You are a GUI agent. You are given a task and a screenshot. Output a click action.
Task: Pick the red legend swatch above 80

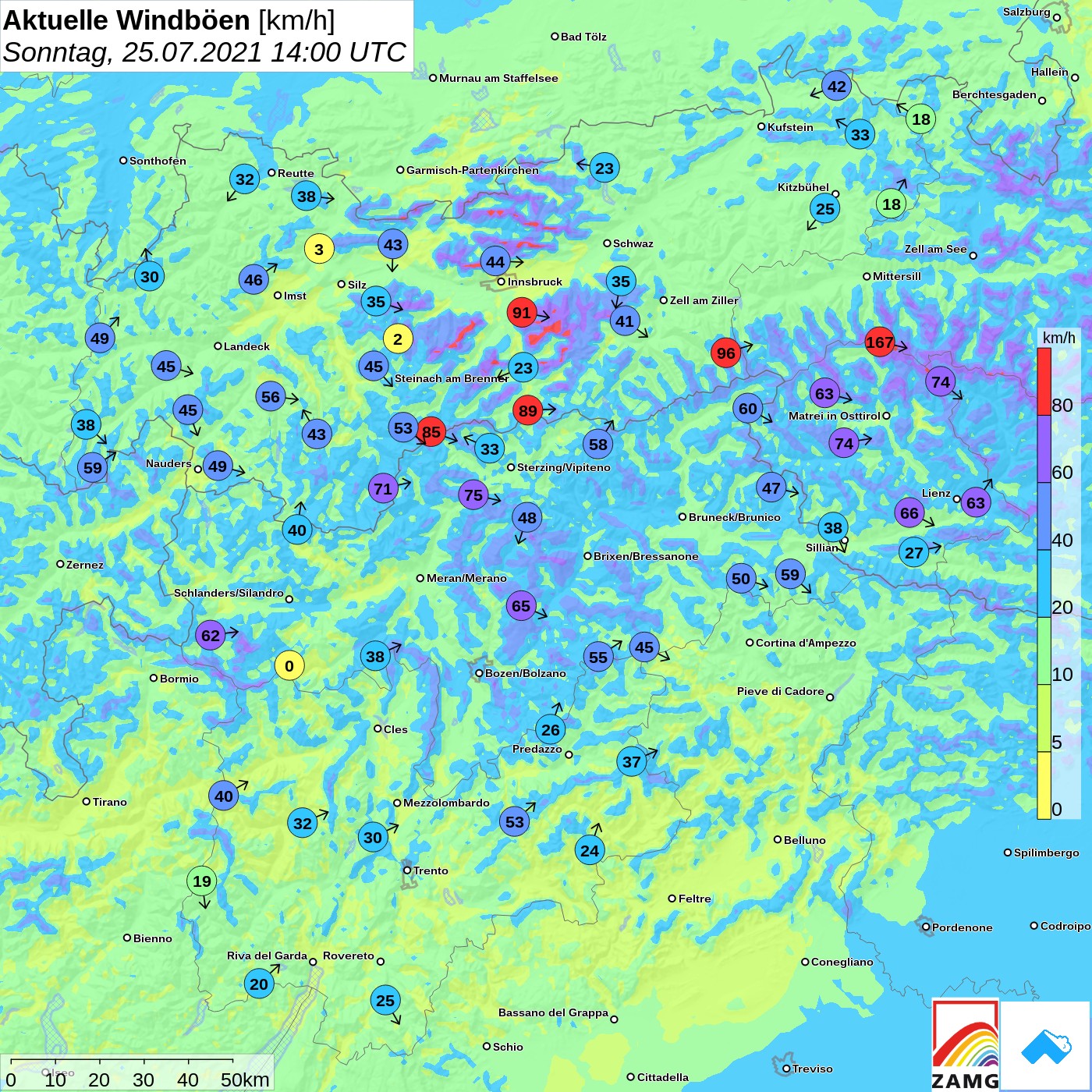coord(1044,381)
